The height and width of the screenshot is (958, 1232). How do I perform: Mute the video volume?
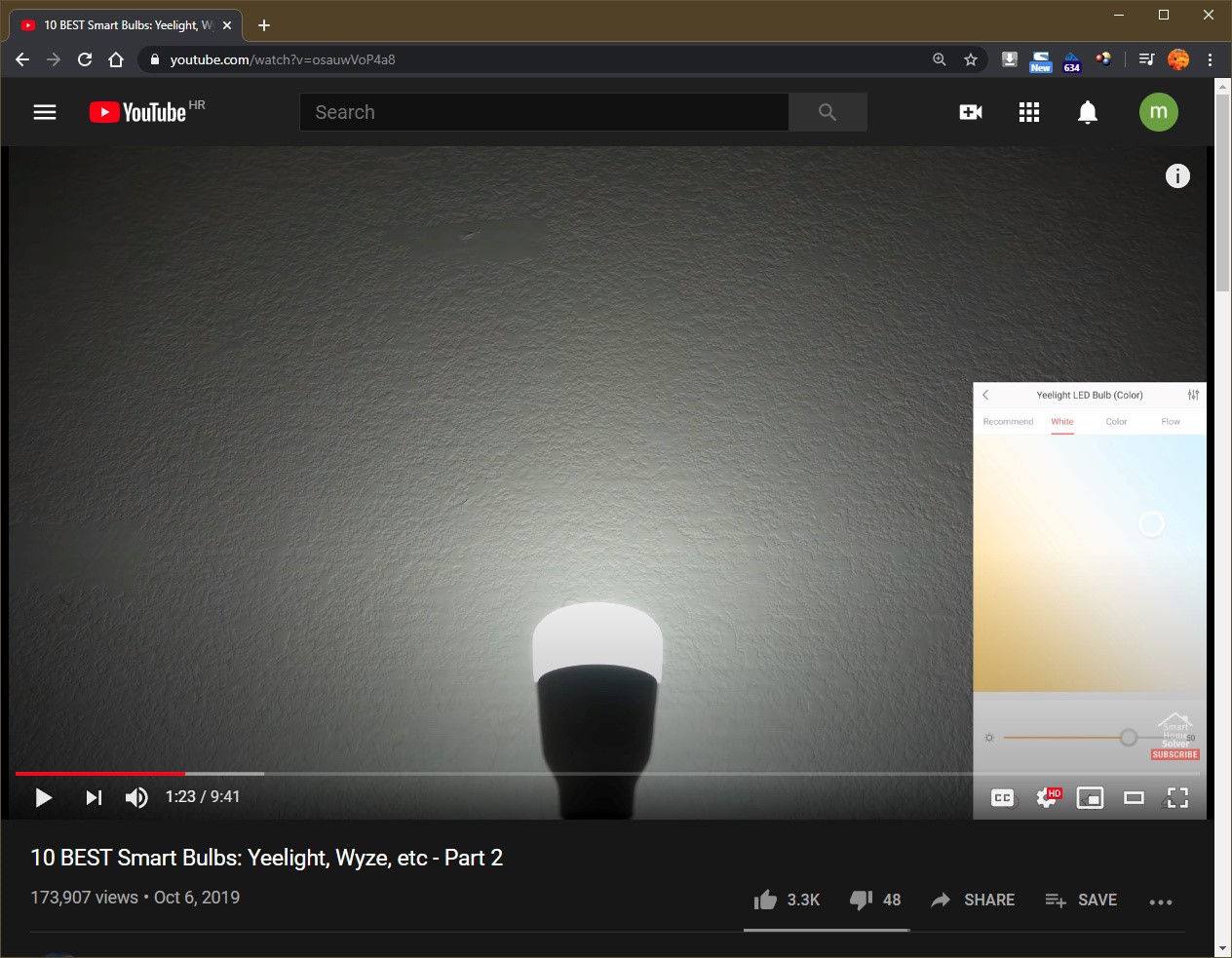pyautogui.click(x=136, y=798)
